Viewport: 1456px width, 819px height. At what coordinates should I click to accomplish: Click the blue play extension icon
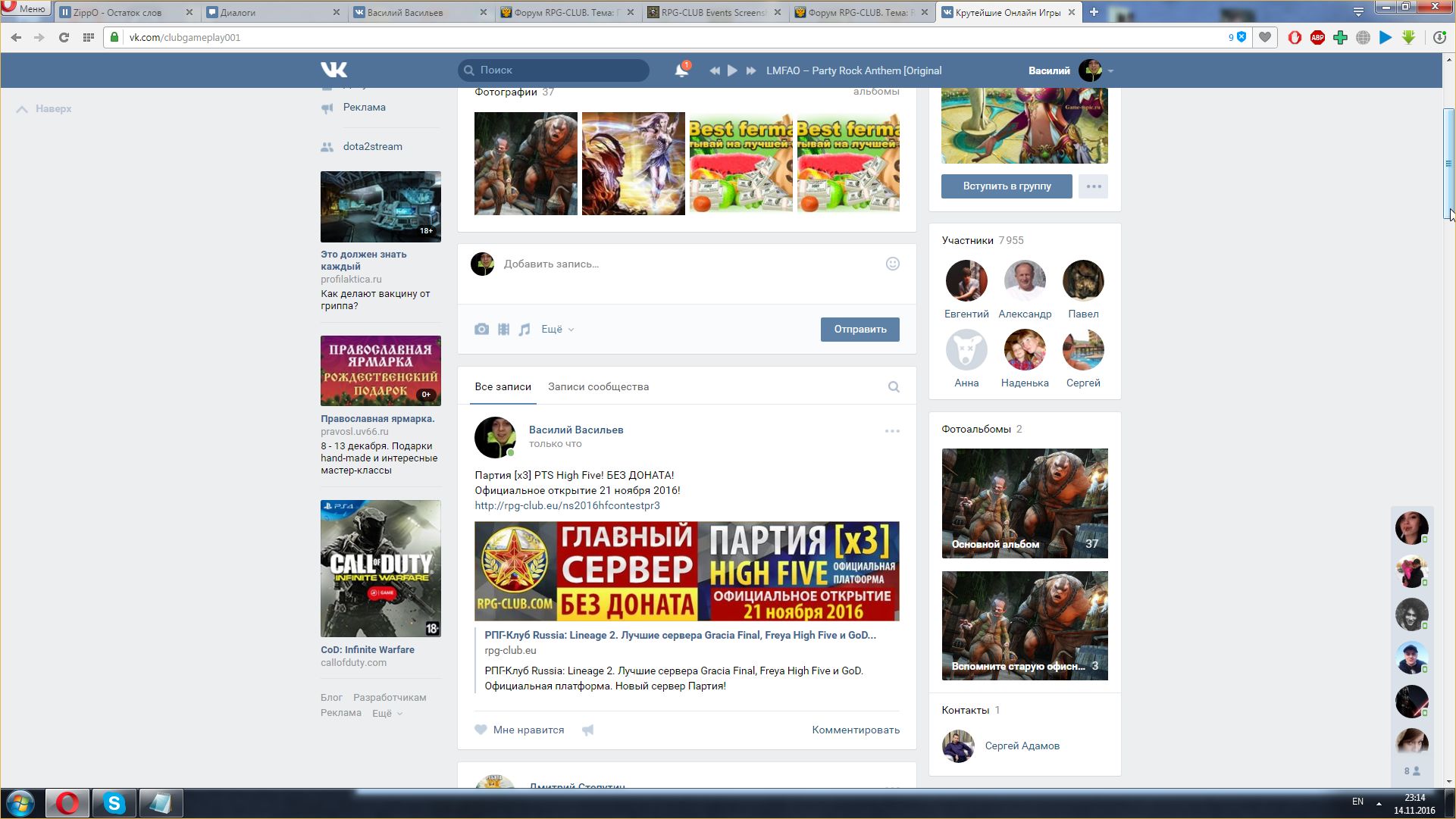pos(1386,37)
